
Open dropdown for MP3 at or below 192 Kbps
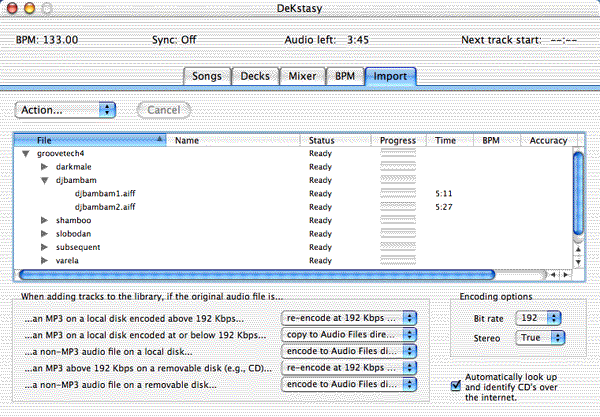(349, 335)
